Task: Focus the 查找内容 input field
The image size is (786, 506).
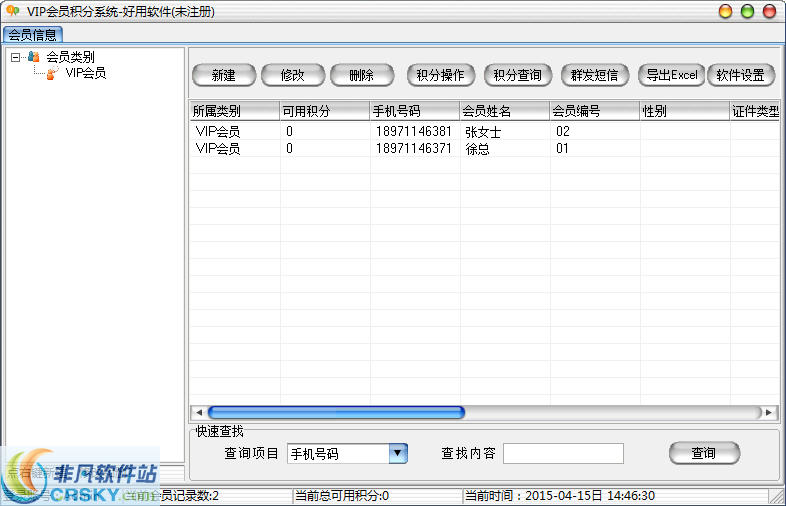Action: point(563,453)
